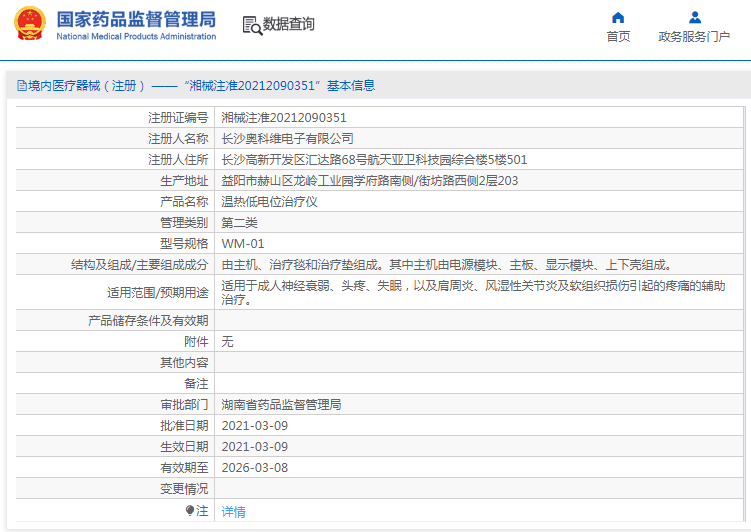Screen dimensions: 751x532
Task: Select 无 in the 附件 row
Action: (228, 342)
